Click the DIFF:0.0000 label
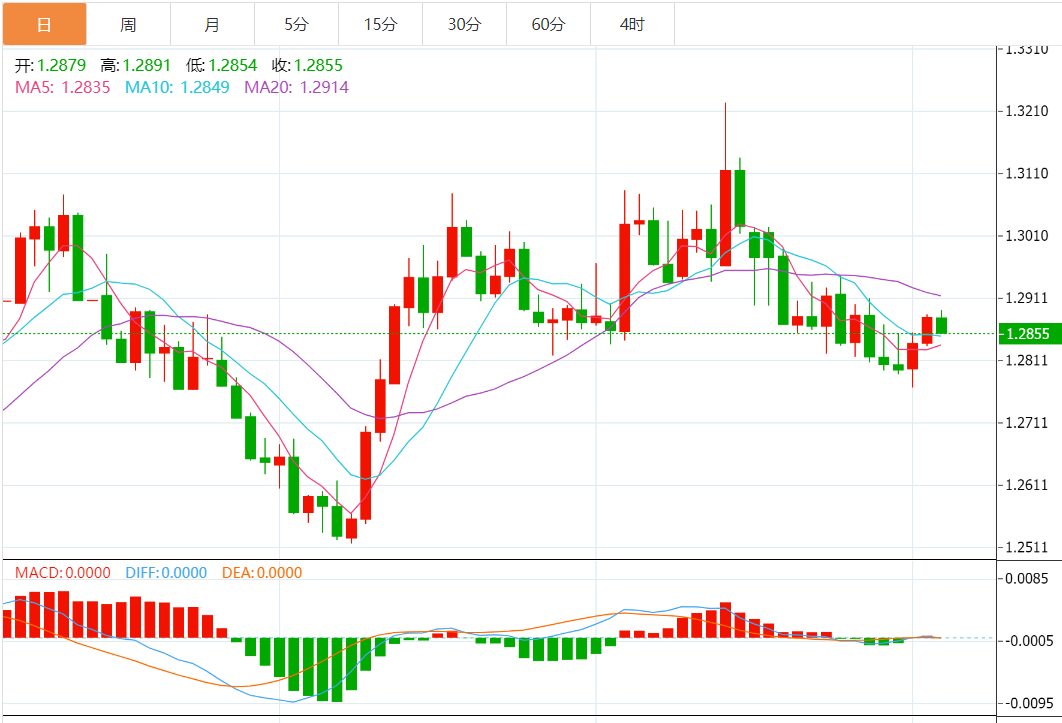 166,573
